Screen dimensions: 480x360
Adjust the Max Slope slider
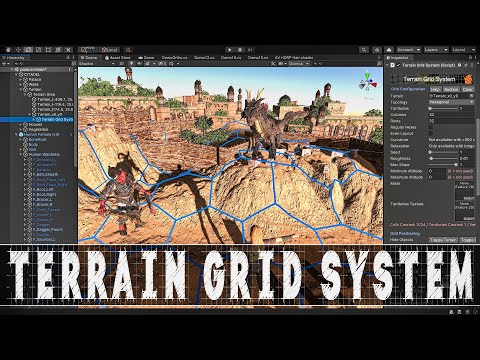click(443, 165)
